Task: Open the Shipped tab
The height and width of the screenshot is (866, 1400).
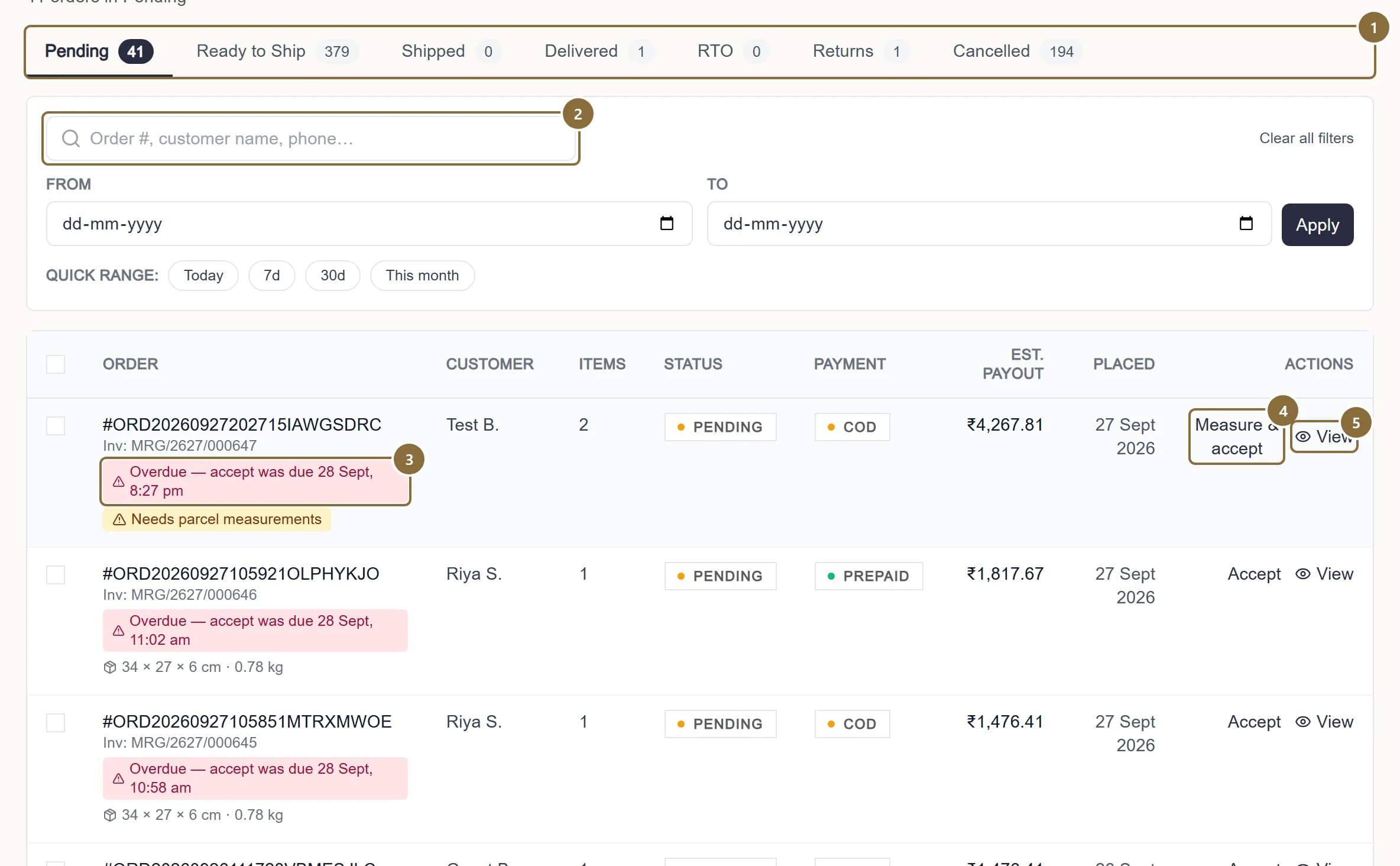Action: coord(451,51)
